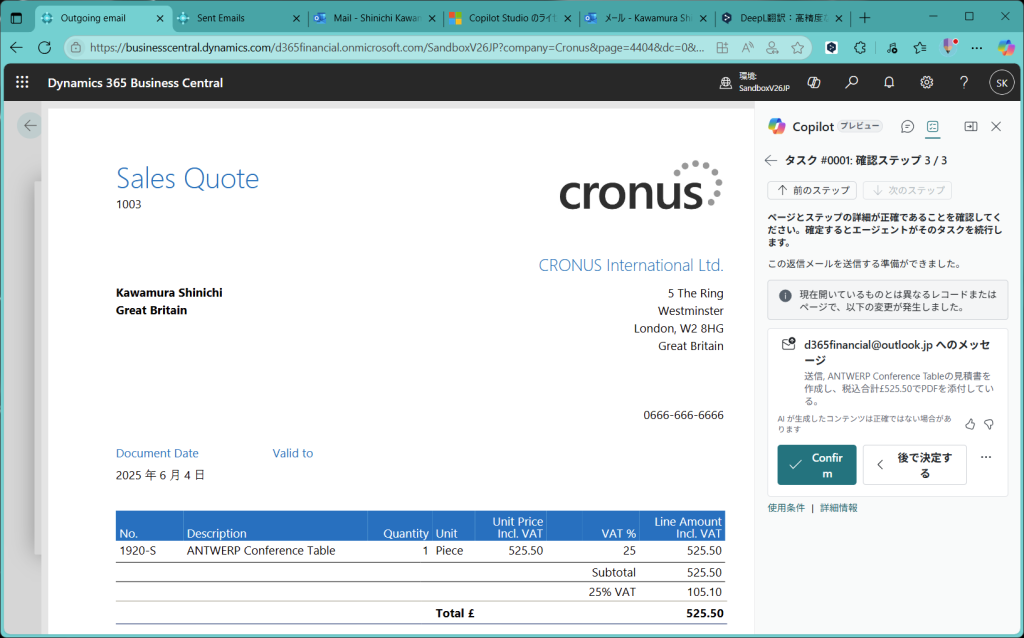Screen dimensions: 1024x638
Task: Add this page to browser favorites star
Action: [797, 48]
